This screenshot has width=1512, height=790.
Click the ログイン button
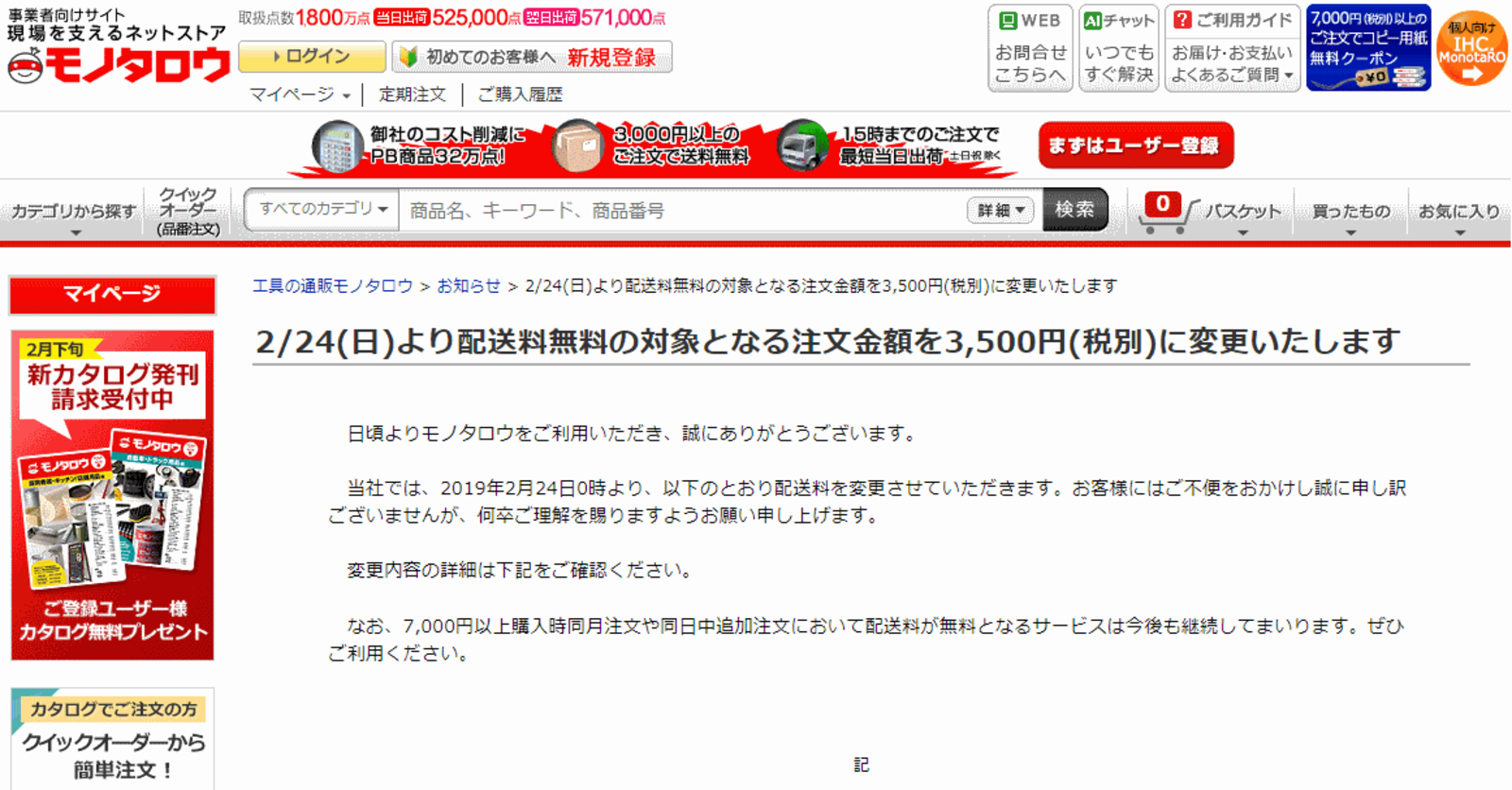(312, 57)
